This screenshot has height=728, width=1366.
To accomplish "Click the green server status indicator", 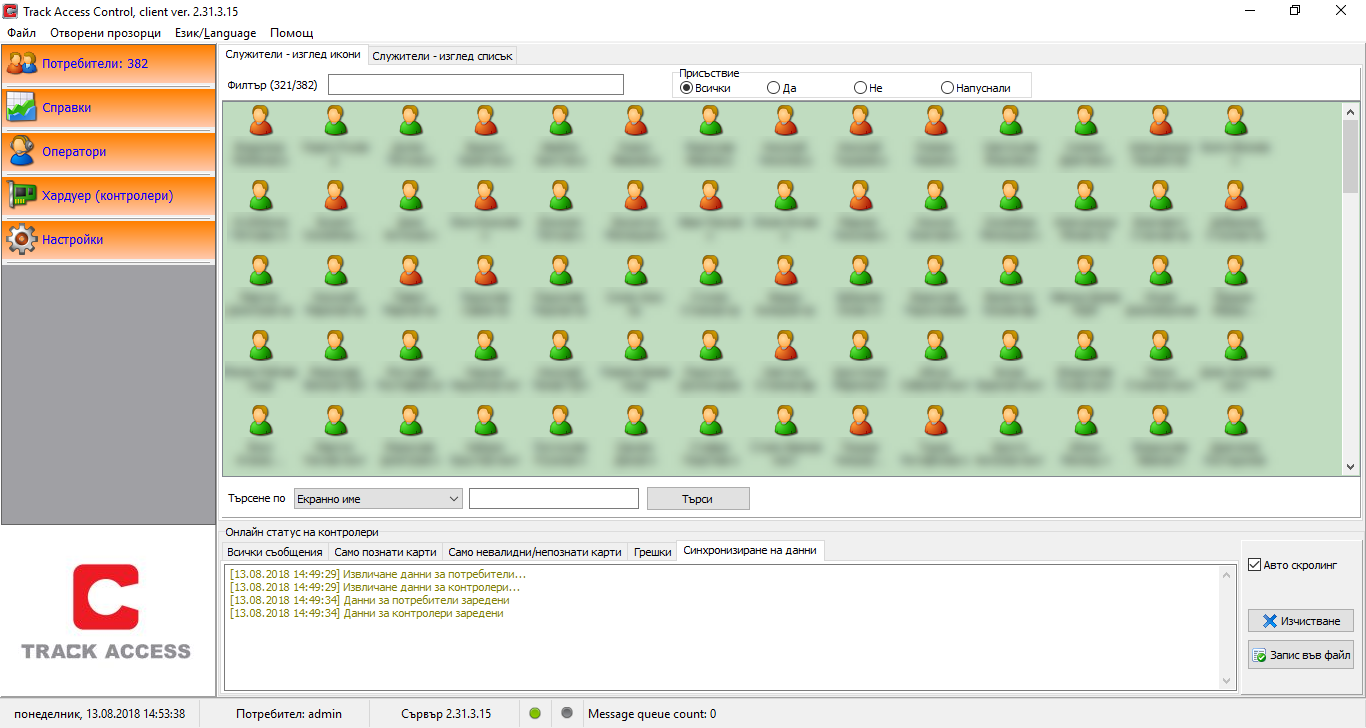I will pyautogui.click(x=535, y=714).
